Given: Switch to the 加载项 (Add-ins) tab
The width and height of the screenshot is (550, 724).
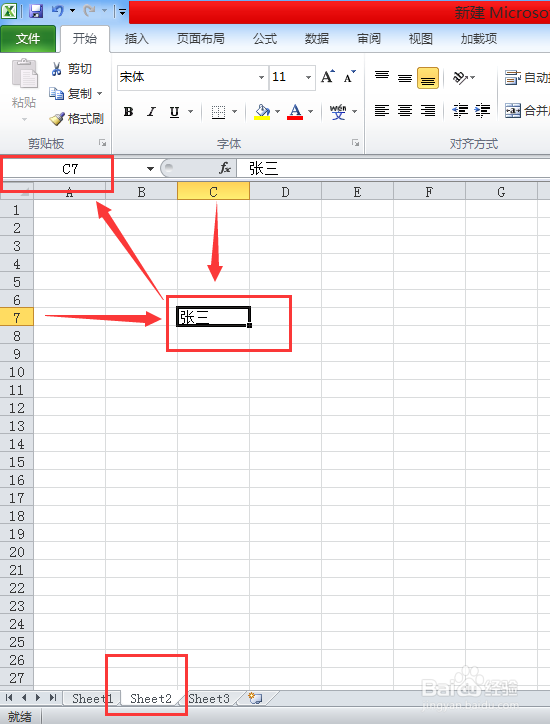Looking at the screenshot, I should 479,39.
